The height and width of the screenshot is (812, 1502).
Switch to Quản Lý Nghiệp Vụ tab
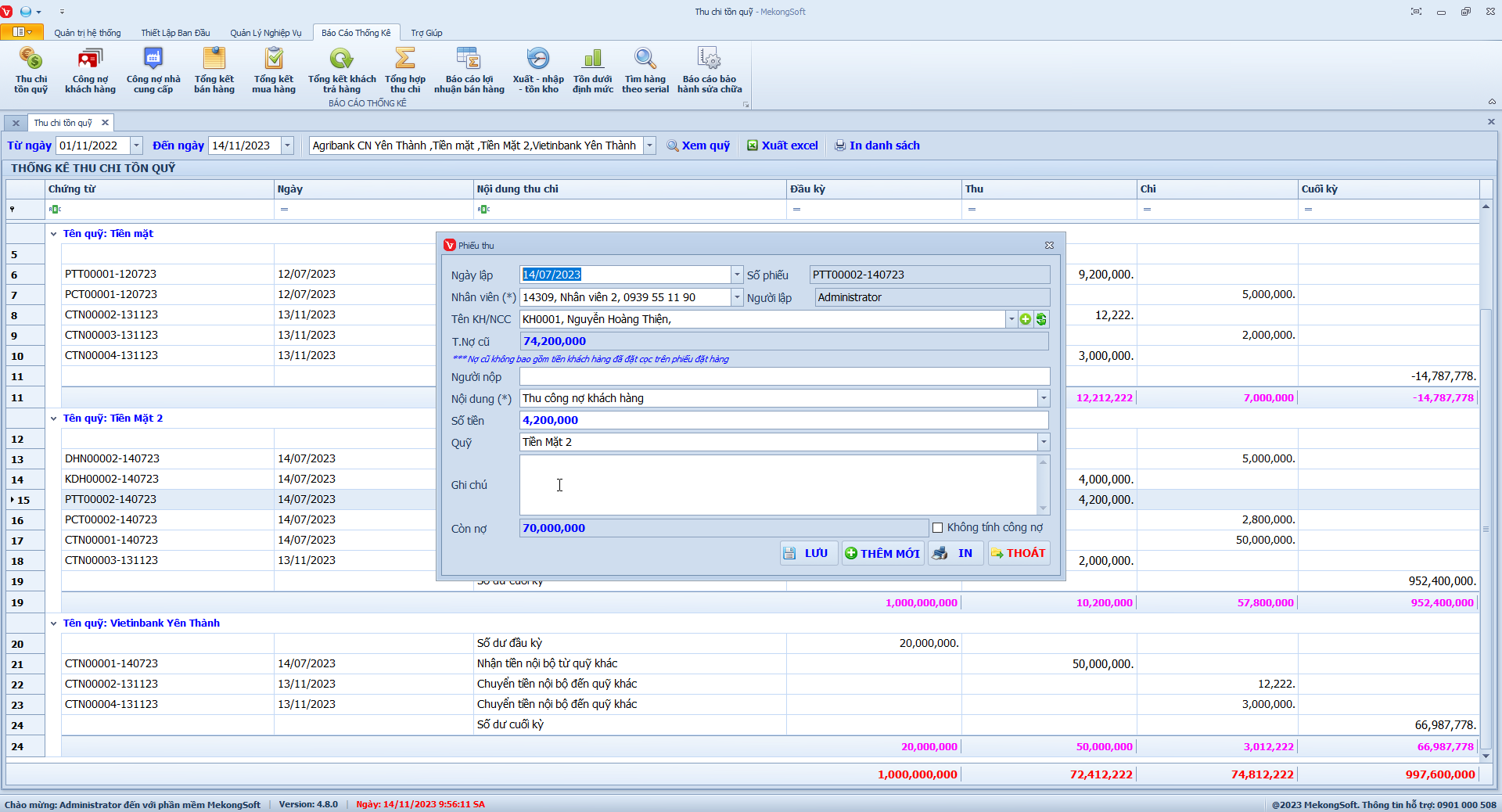tap(265, 33)
